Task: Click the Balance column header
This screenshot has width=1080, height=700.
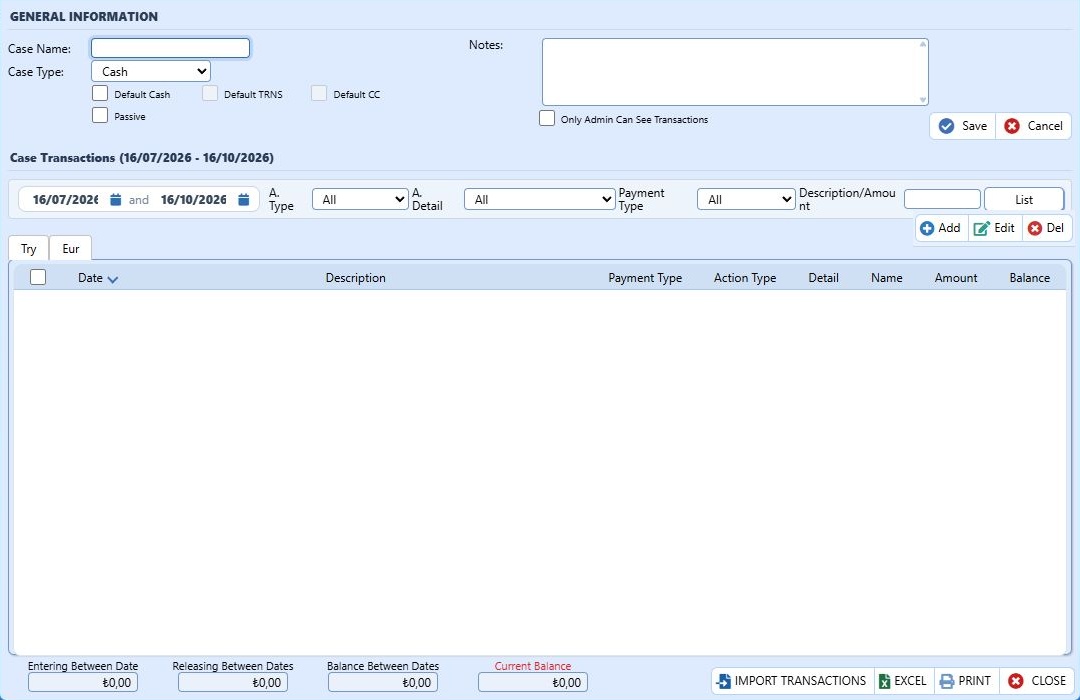Action: 1030,278
